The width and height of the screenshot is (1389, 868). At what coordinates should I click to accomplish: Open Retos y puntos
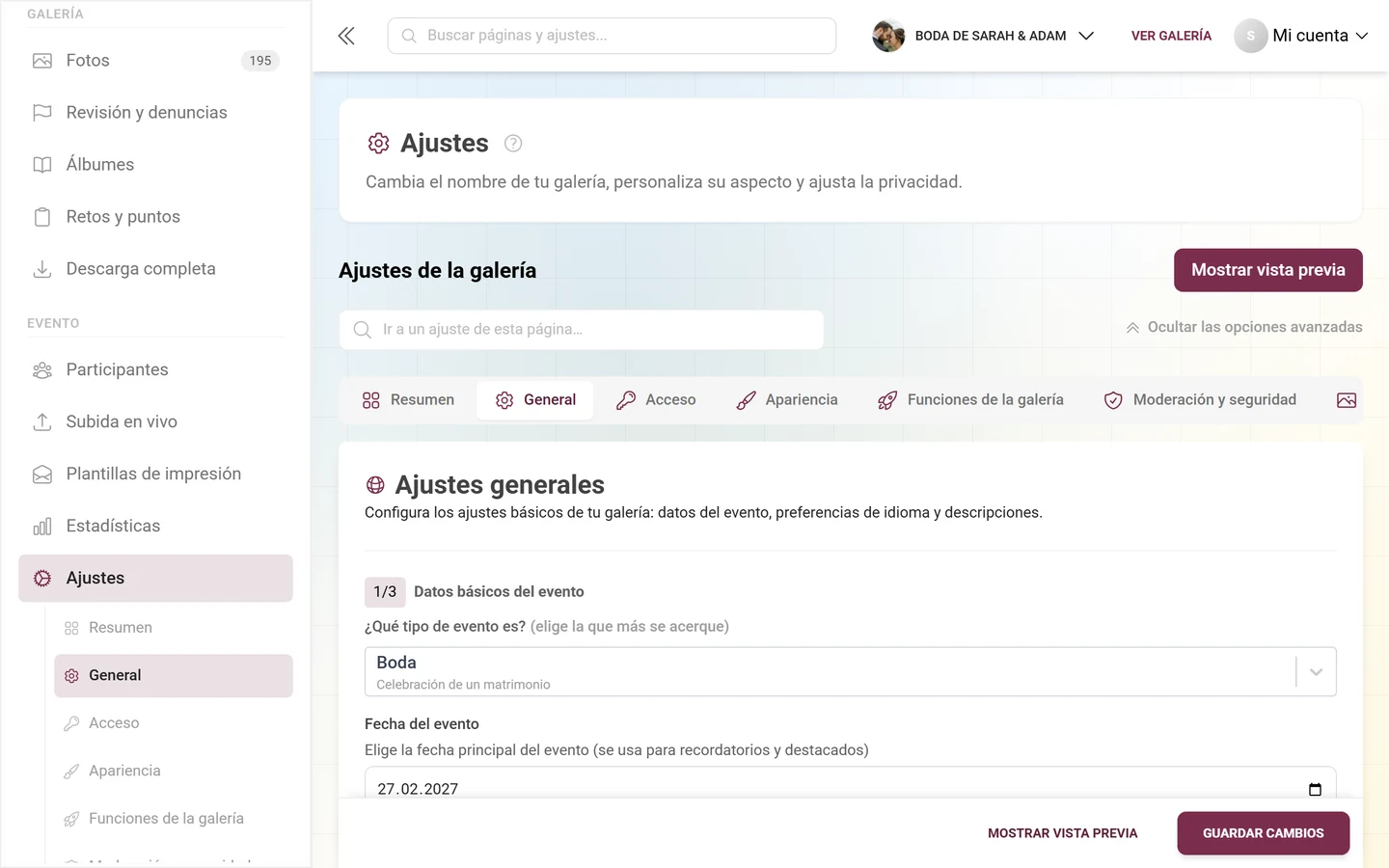(155, 217)
